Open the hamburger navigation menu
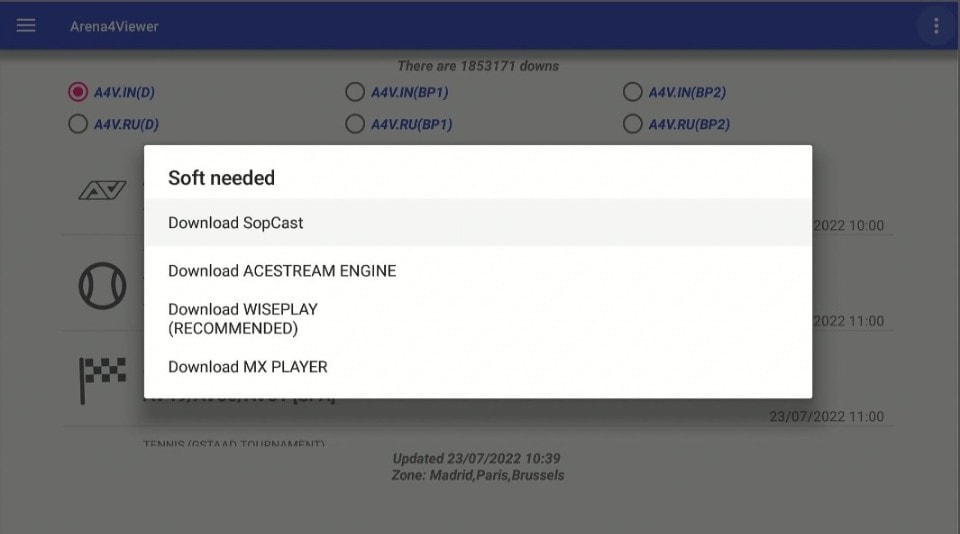Image resolution: width=960 pixels, height=534 pixels. click(x=26, y=26)
